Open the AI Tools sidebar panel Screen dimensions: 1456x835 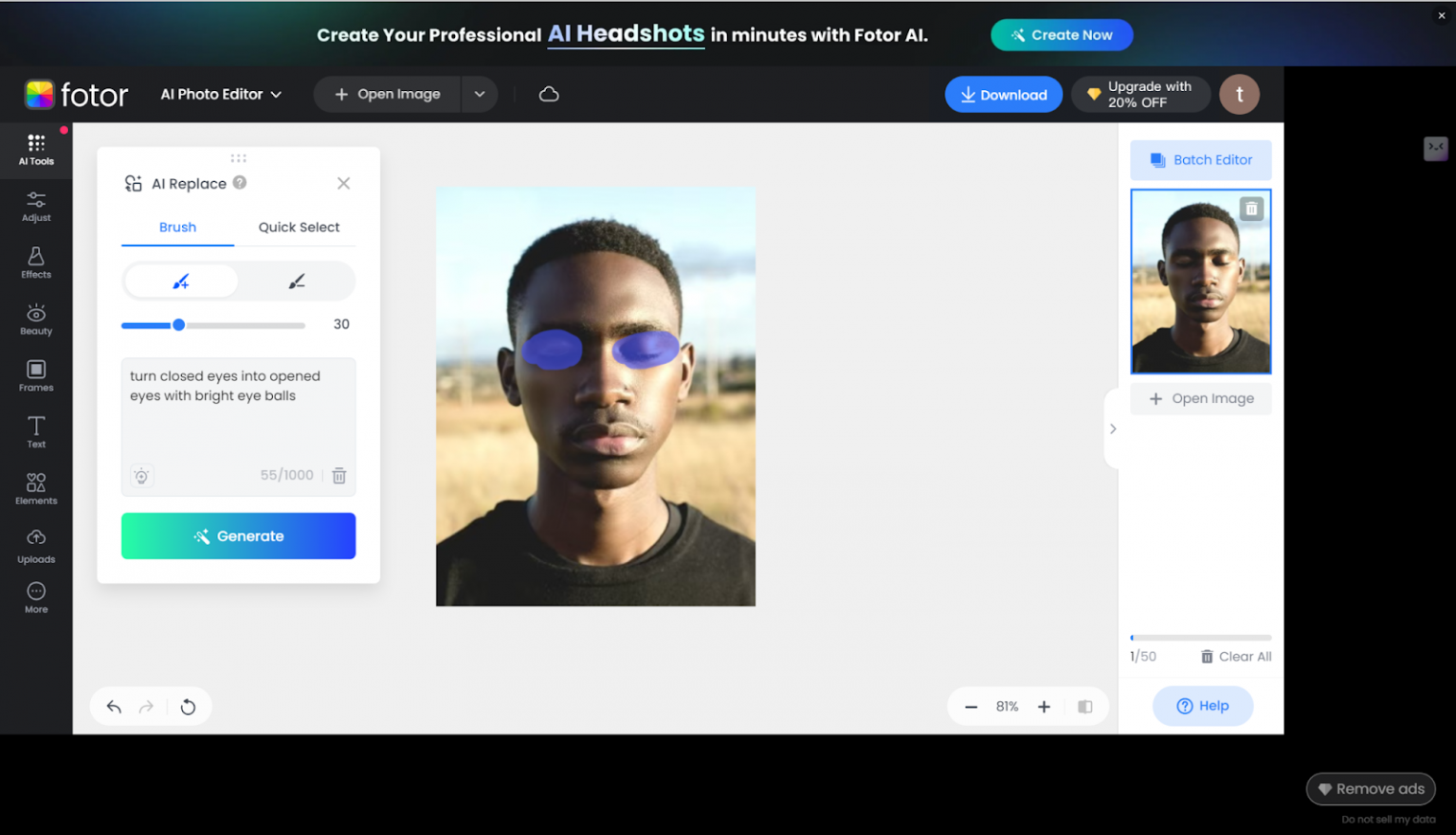coord(36,150)
